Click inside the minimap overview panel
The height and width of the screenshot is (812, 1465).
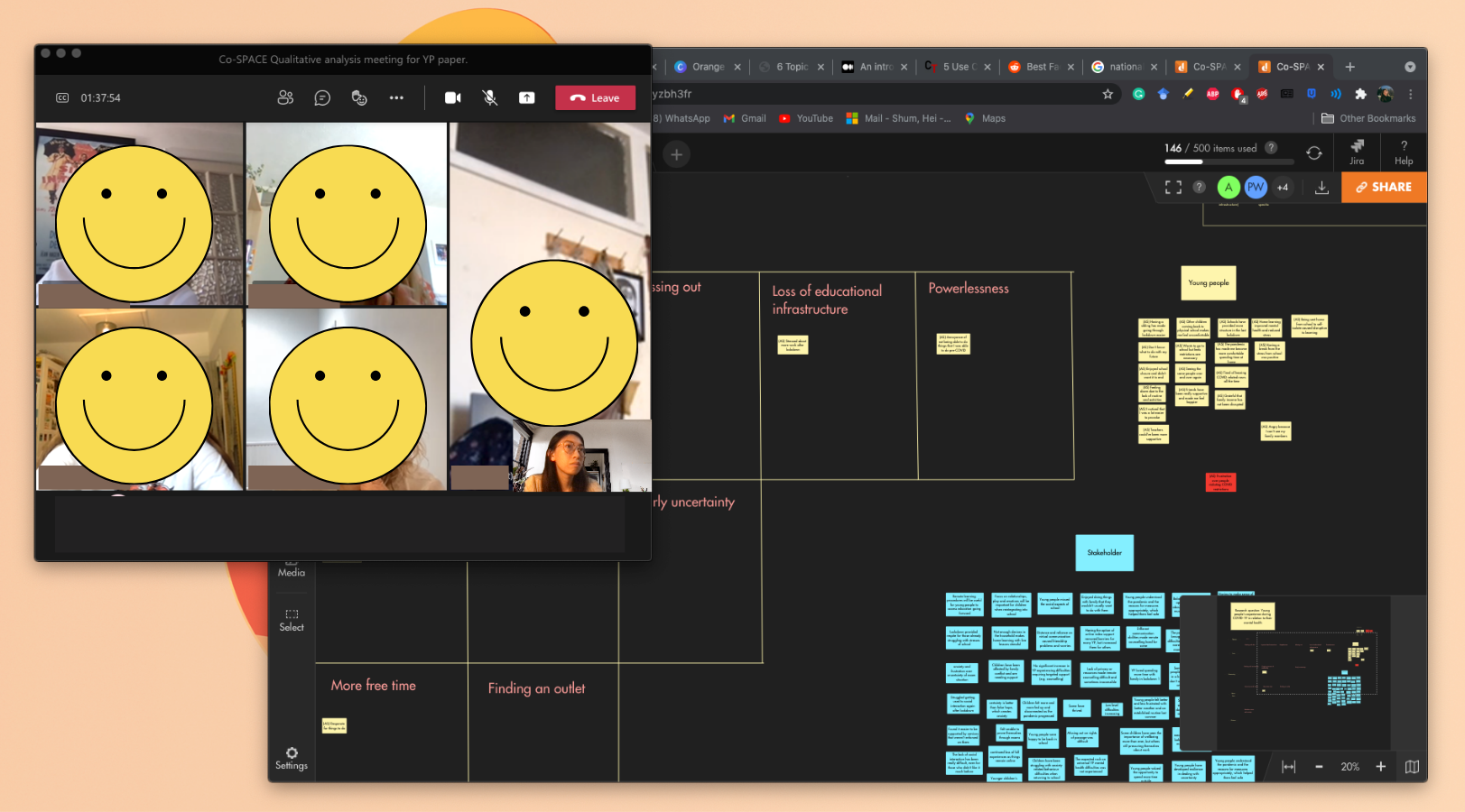1302,672
